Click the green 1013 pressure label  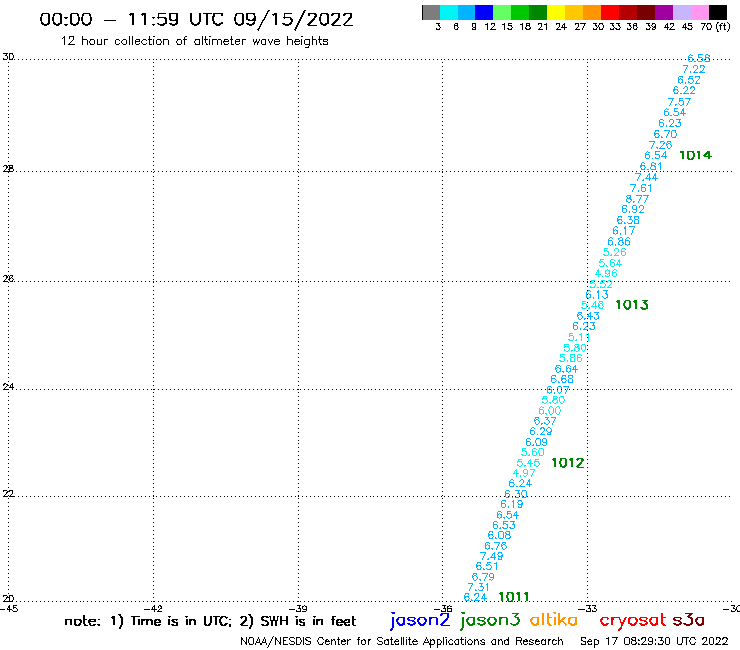(632, 305)
